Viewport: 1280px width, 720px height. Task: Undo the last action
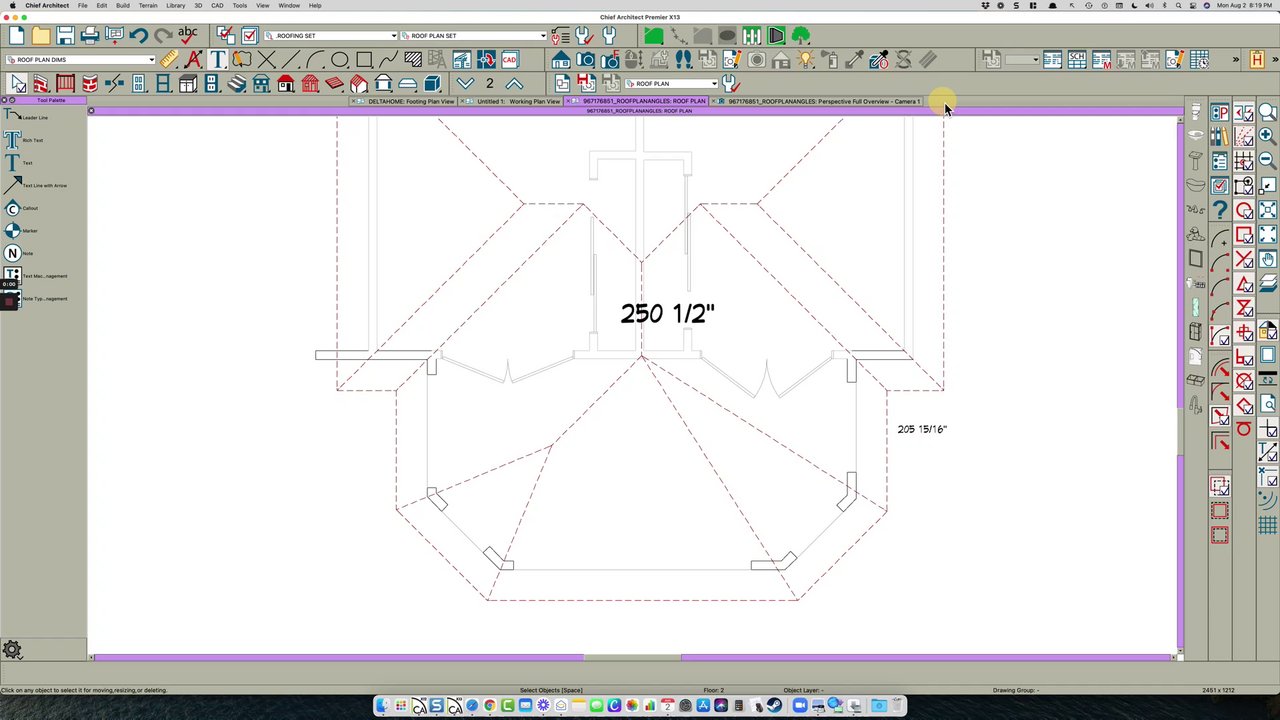pyautogui.click(x=138, y=36)
